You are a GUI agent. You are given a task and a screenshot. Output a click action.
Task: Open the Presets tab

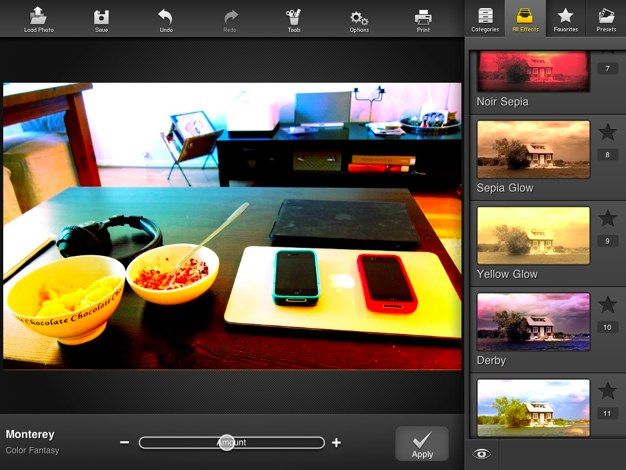606,19
